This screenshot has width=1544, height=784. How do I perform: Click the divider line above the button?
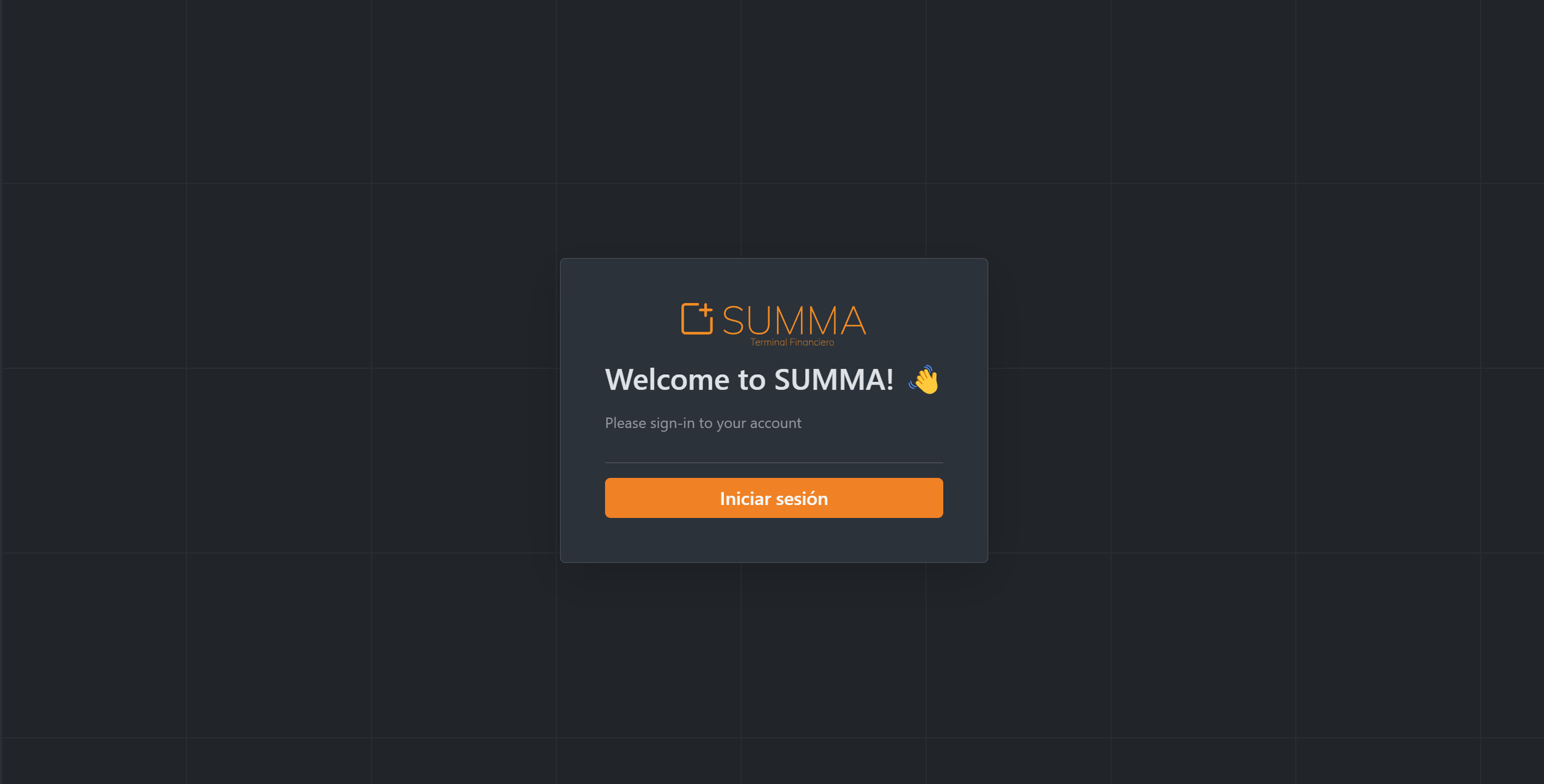point(774,462)
